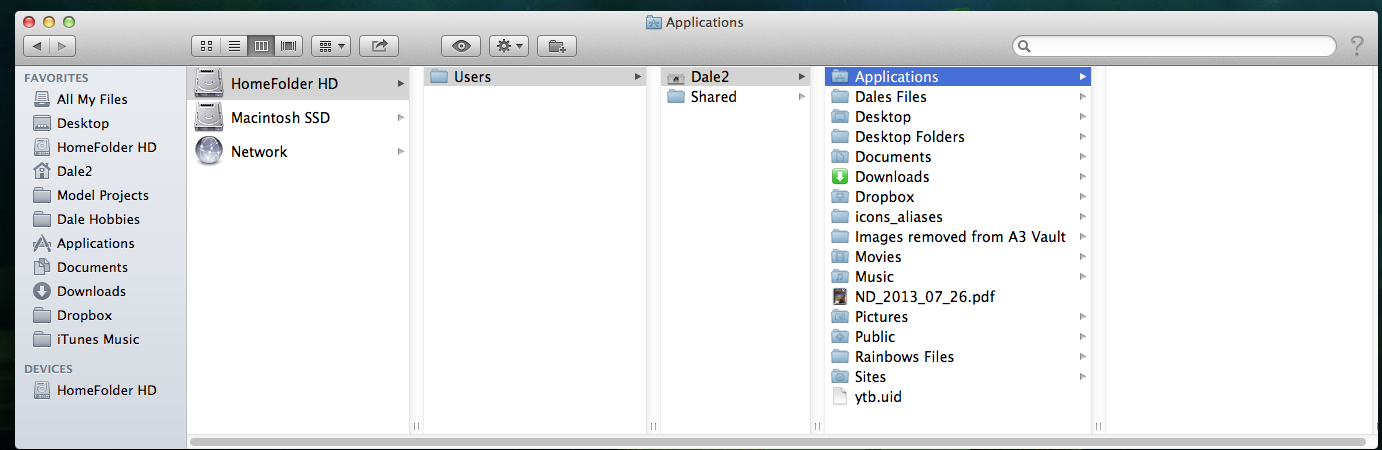Switch to column view

click(261, 46)
